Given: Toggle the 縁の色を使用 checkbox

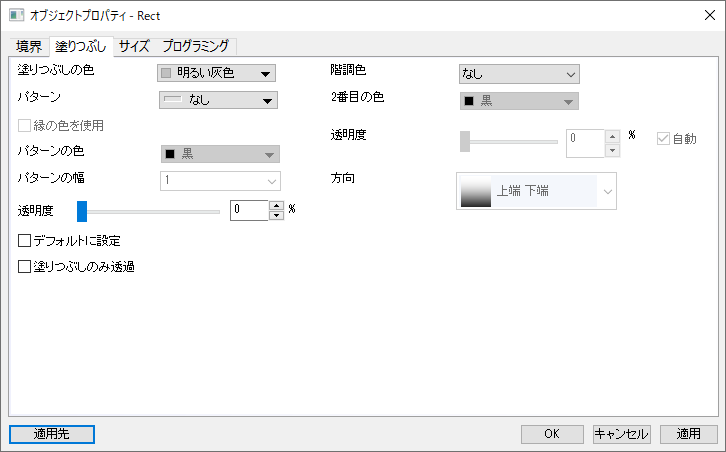Looking at the screenshot, I should click(x=24, y=126).
